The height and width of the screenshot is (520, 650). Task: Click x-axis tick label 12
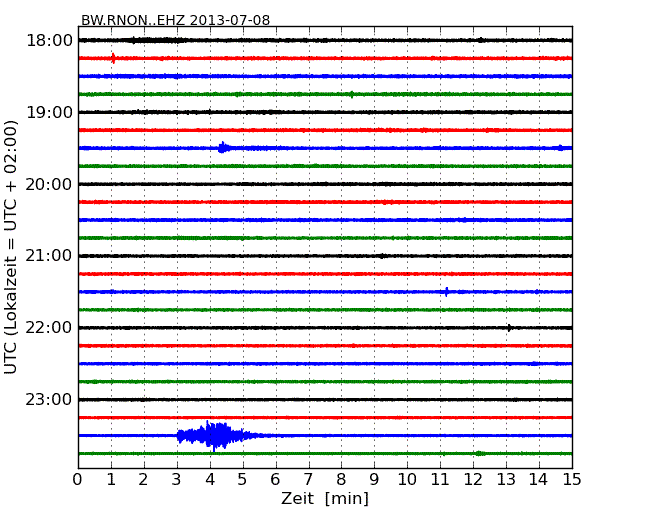(473, 479)
